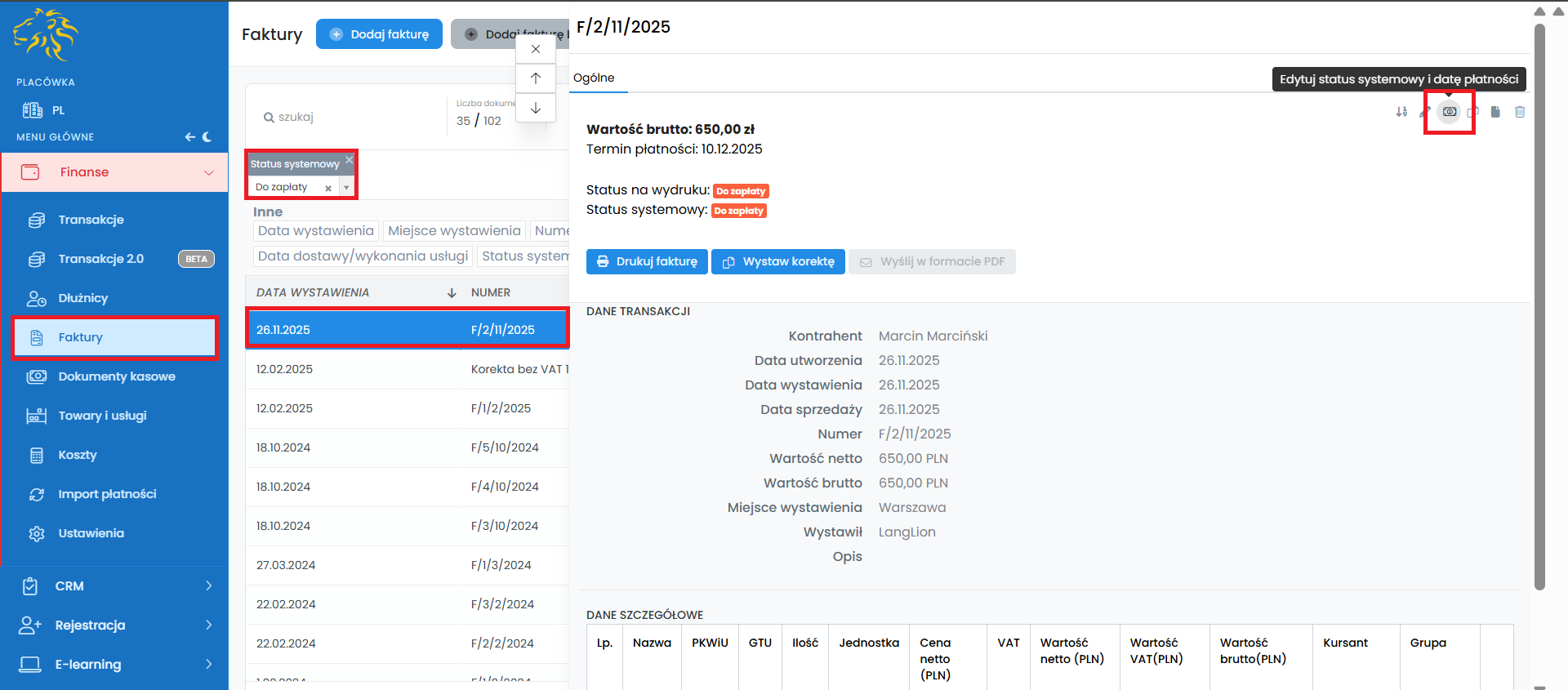Click the Wystaw korektę button
Screen dimensions: 1568x690
pos(777,261)
